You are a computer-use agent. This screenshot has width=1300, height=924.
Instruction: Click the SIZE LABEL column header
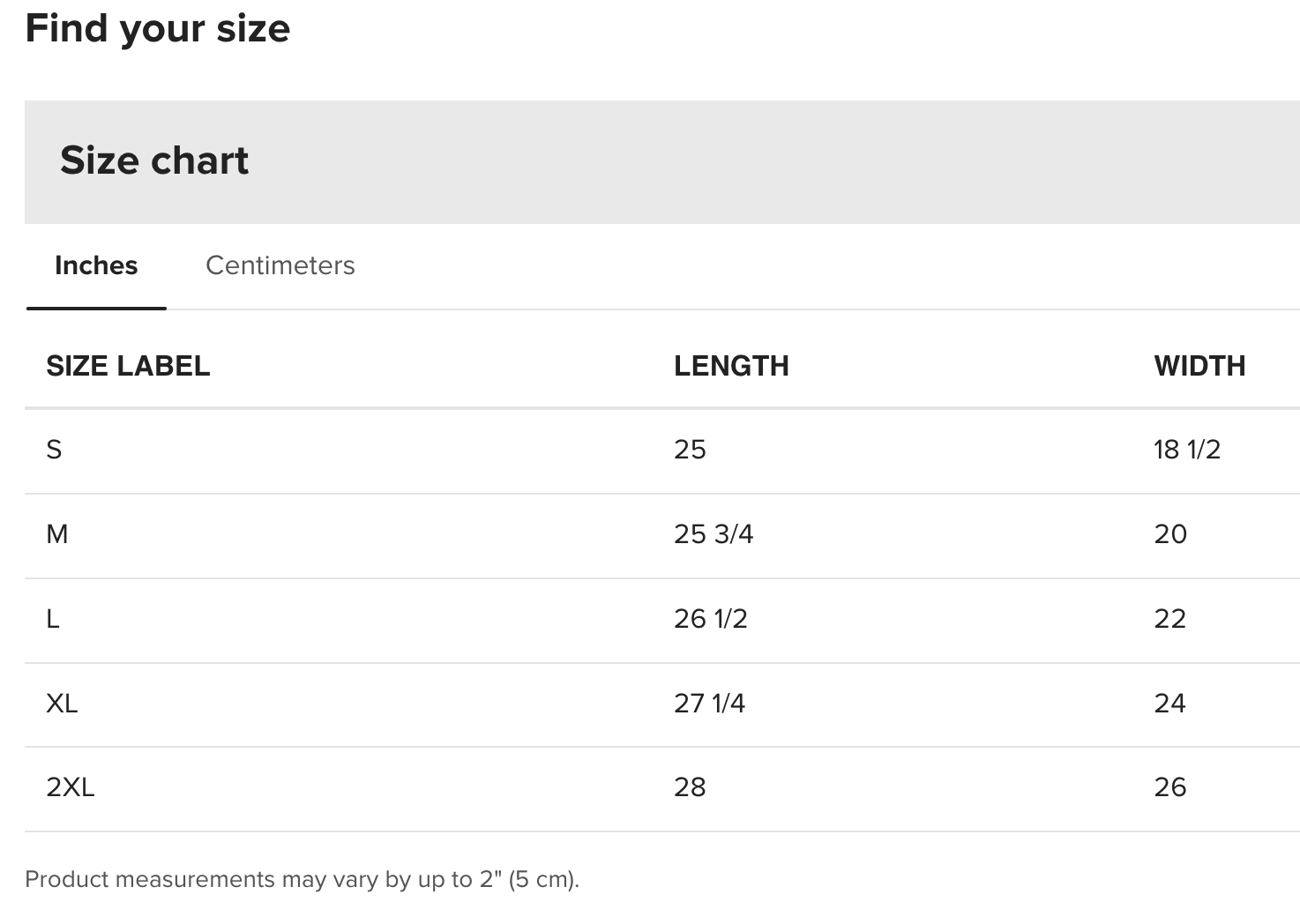[128, 366]
